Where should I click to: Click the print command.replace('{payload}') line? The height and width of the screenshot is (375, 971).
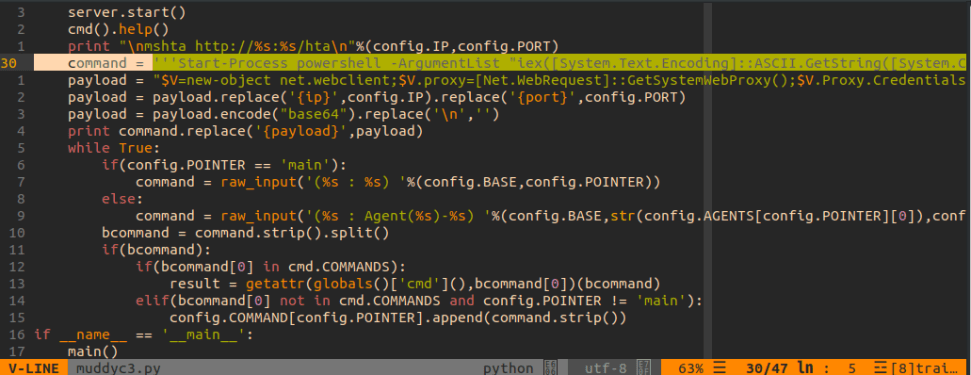pyautogui.click(x=245, y=131)
